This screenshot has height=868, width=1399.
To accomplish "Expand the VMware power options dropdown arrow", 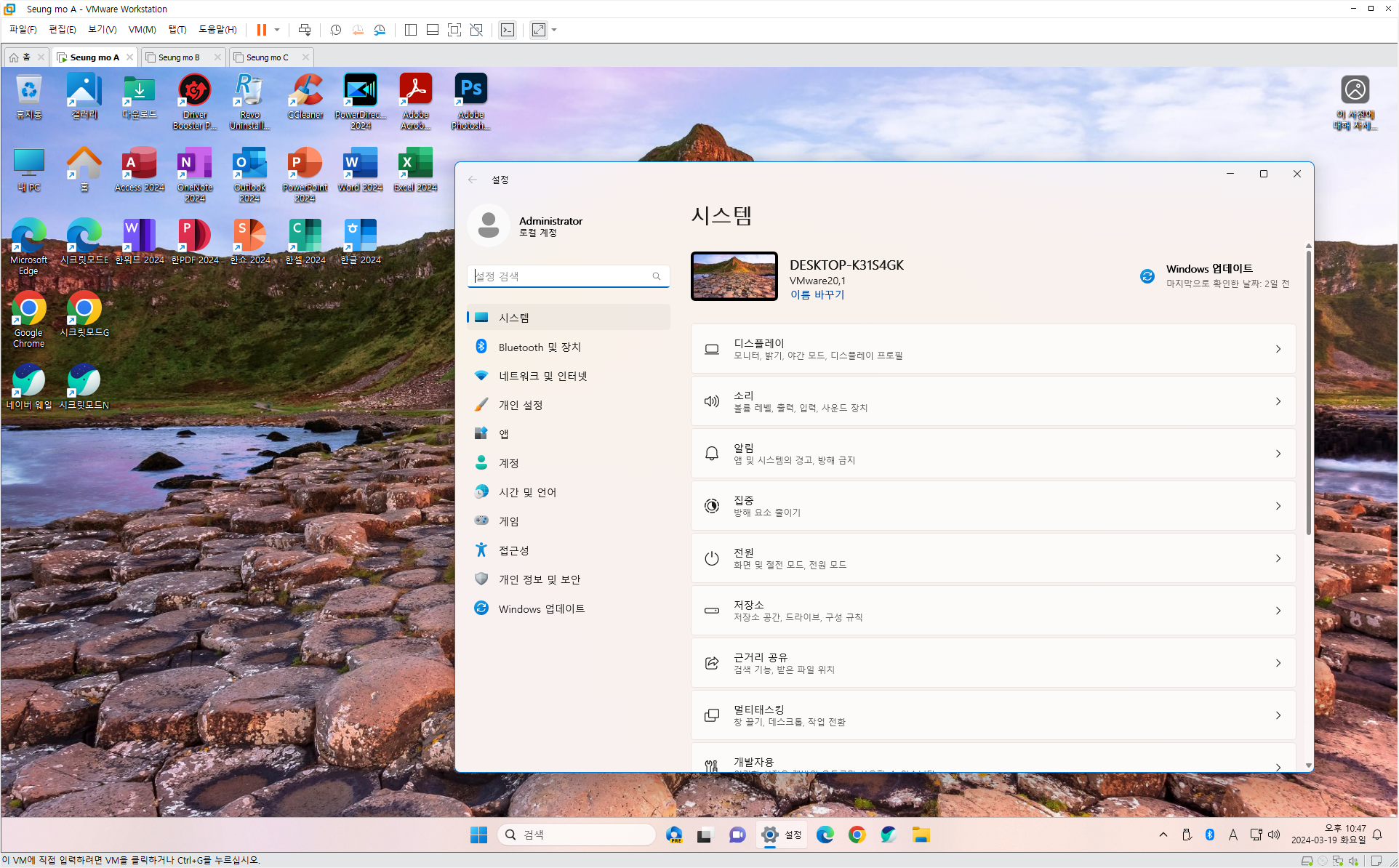I will click(277, 30).
